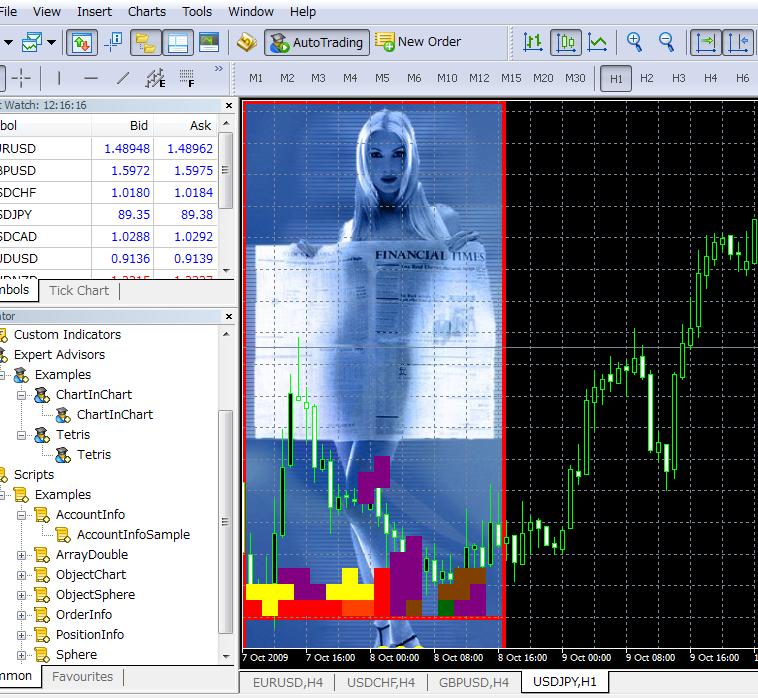Select the crosshair cursor tool
This screenshot has height=698, width=758.
[21, 78]
